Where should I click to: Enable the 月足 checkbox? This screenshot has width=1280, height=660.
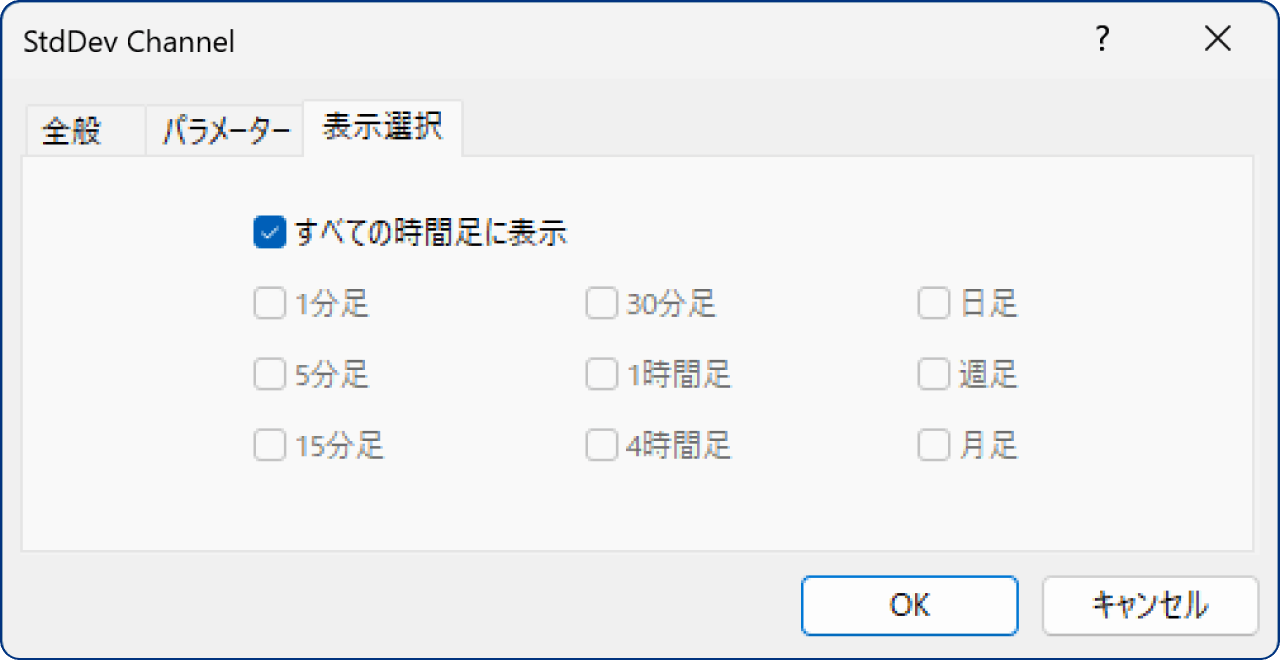[x=934, y=445]
